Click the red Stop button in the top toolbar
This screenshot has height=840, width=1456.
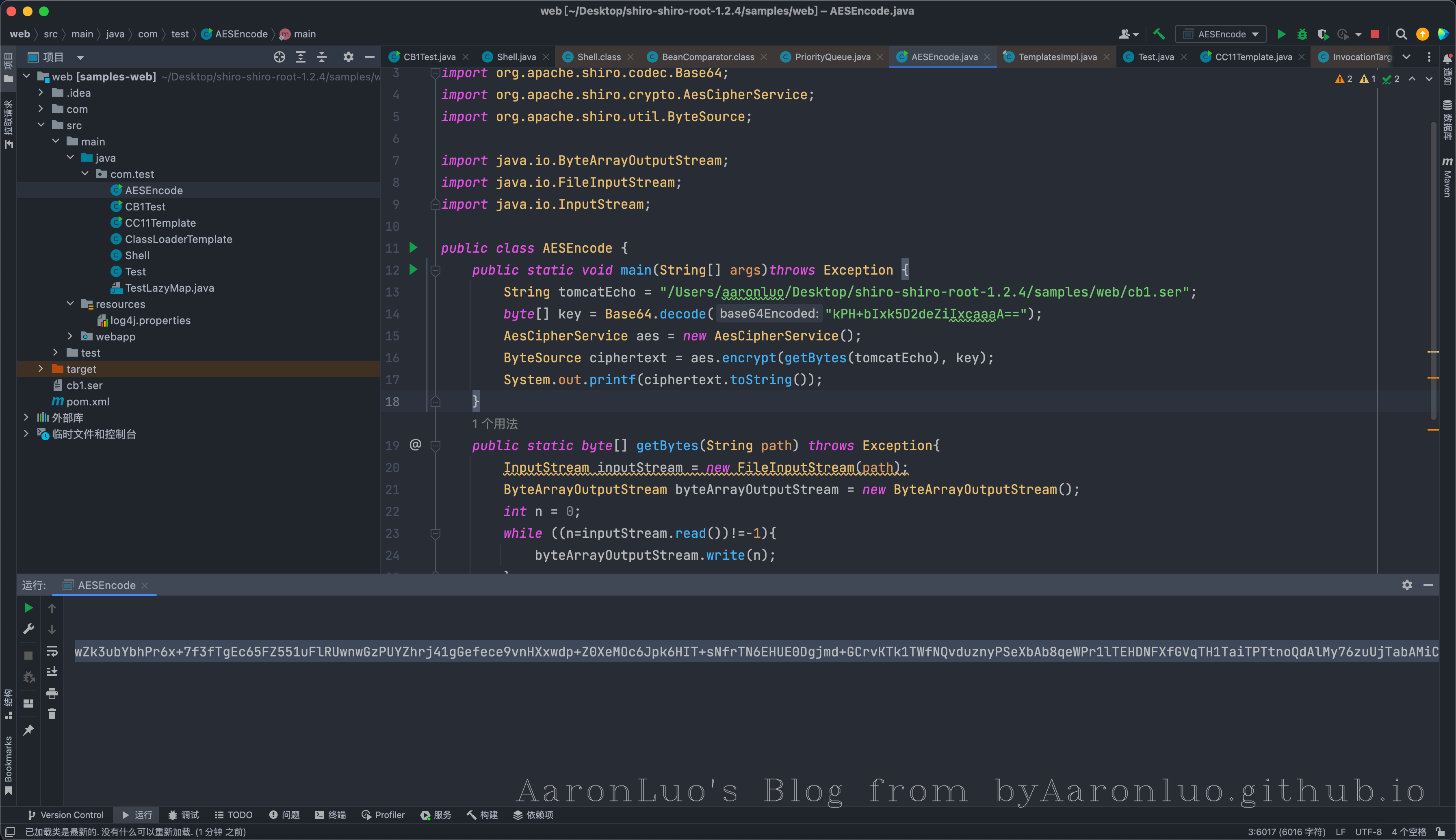point(1375,34)
